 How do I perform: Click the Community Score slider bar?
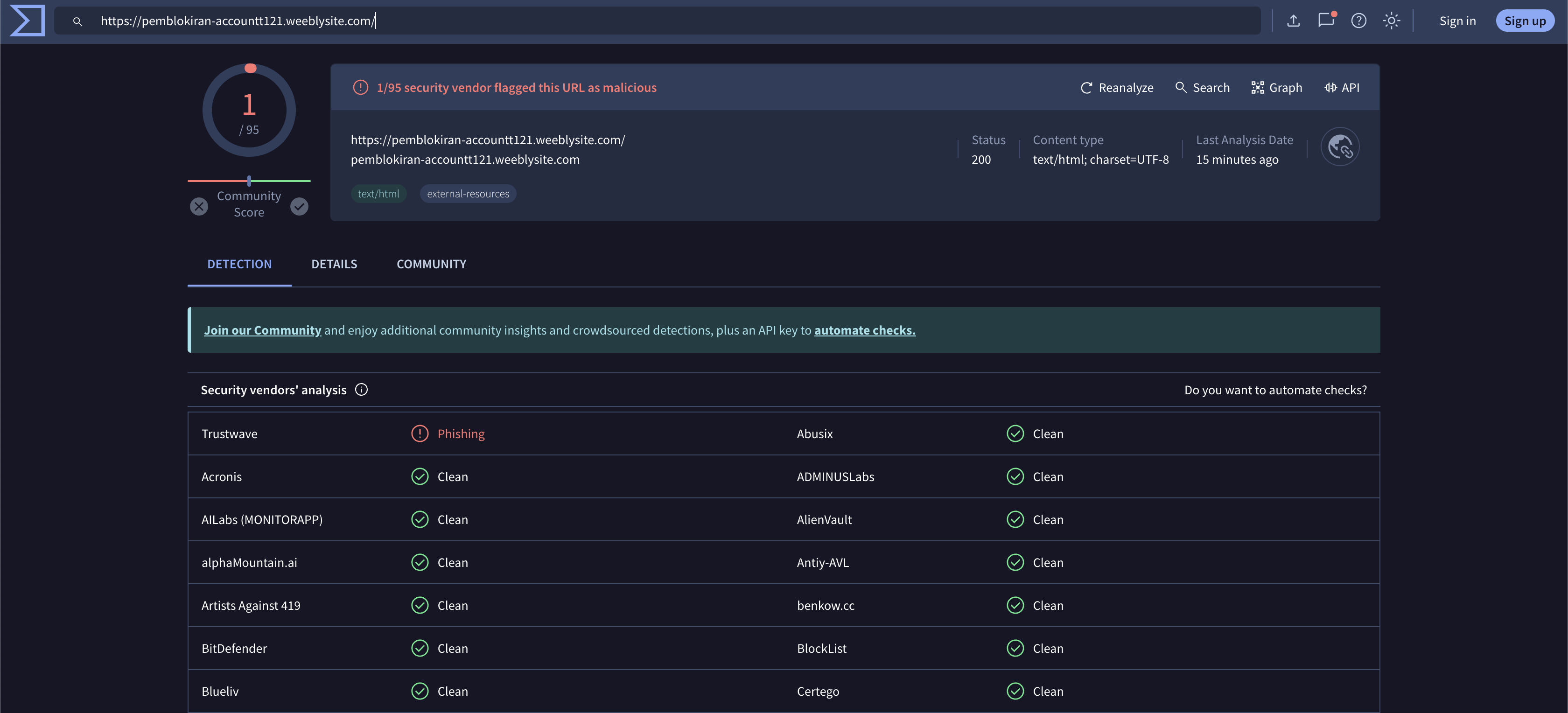[x=249, y=181]
